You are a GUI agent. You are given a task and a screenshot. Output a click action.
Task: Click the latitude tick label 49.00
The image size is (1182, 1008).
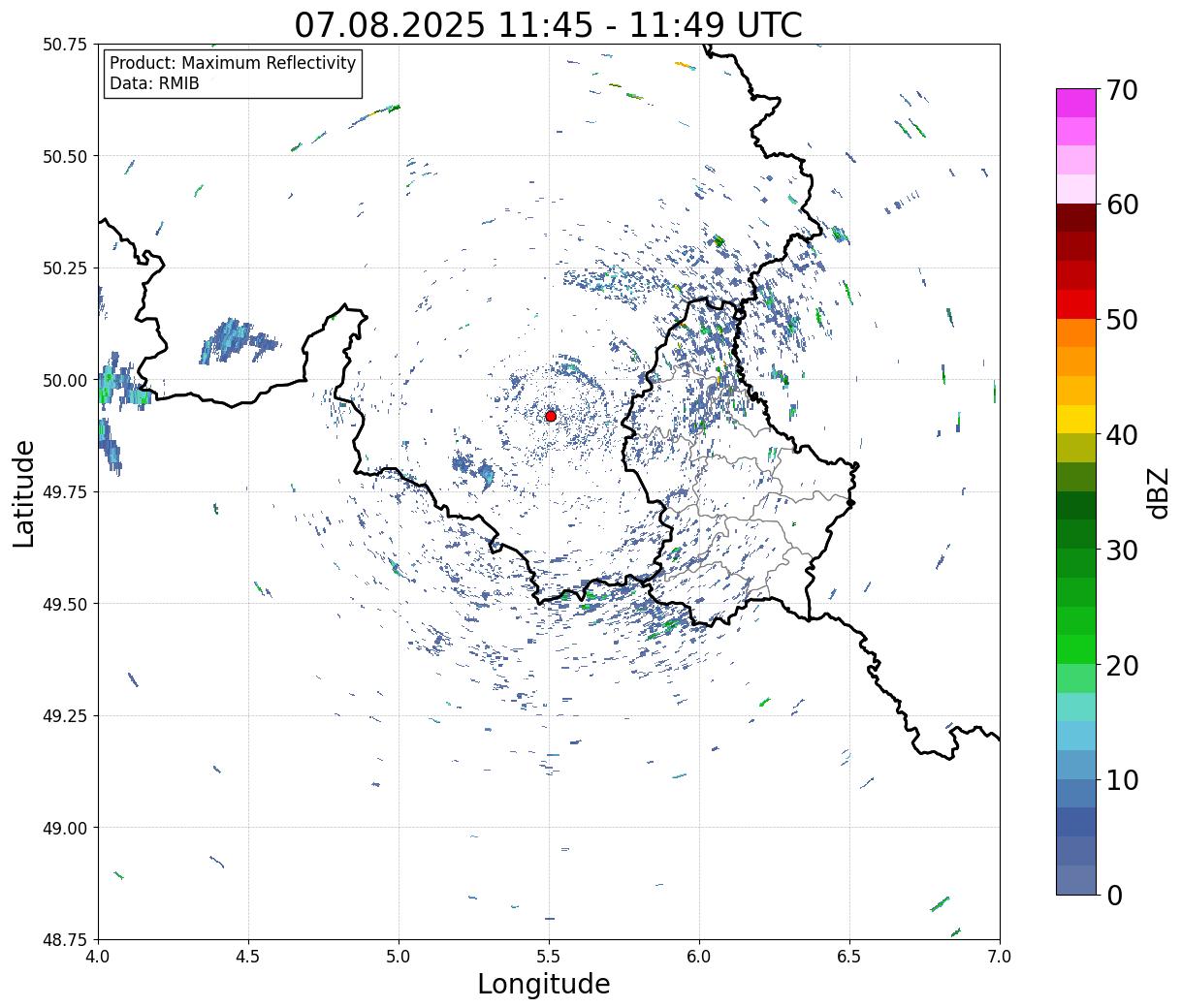(x=65, y=828)
